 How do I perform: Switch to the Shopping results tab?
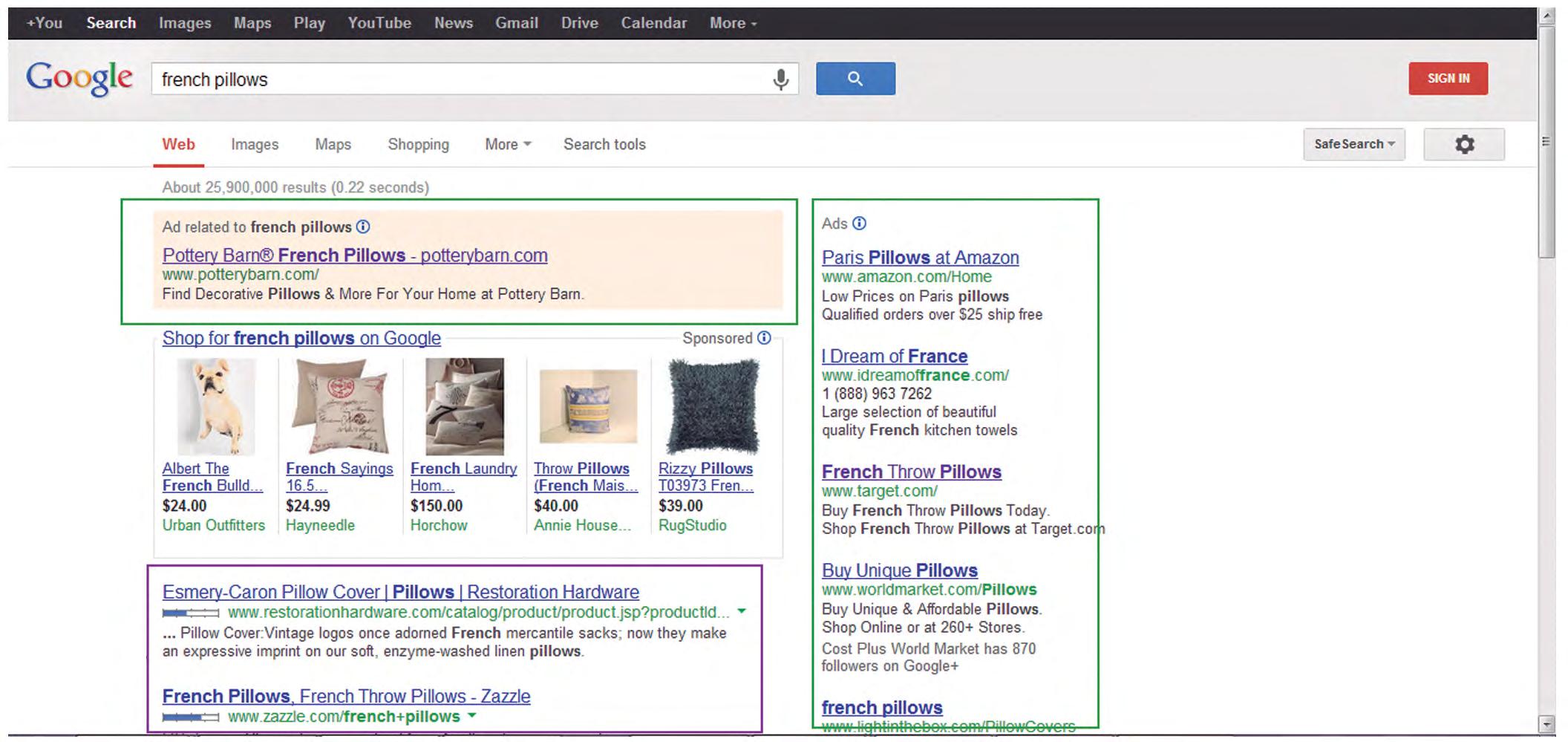[x=418, y=144]
